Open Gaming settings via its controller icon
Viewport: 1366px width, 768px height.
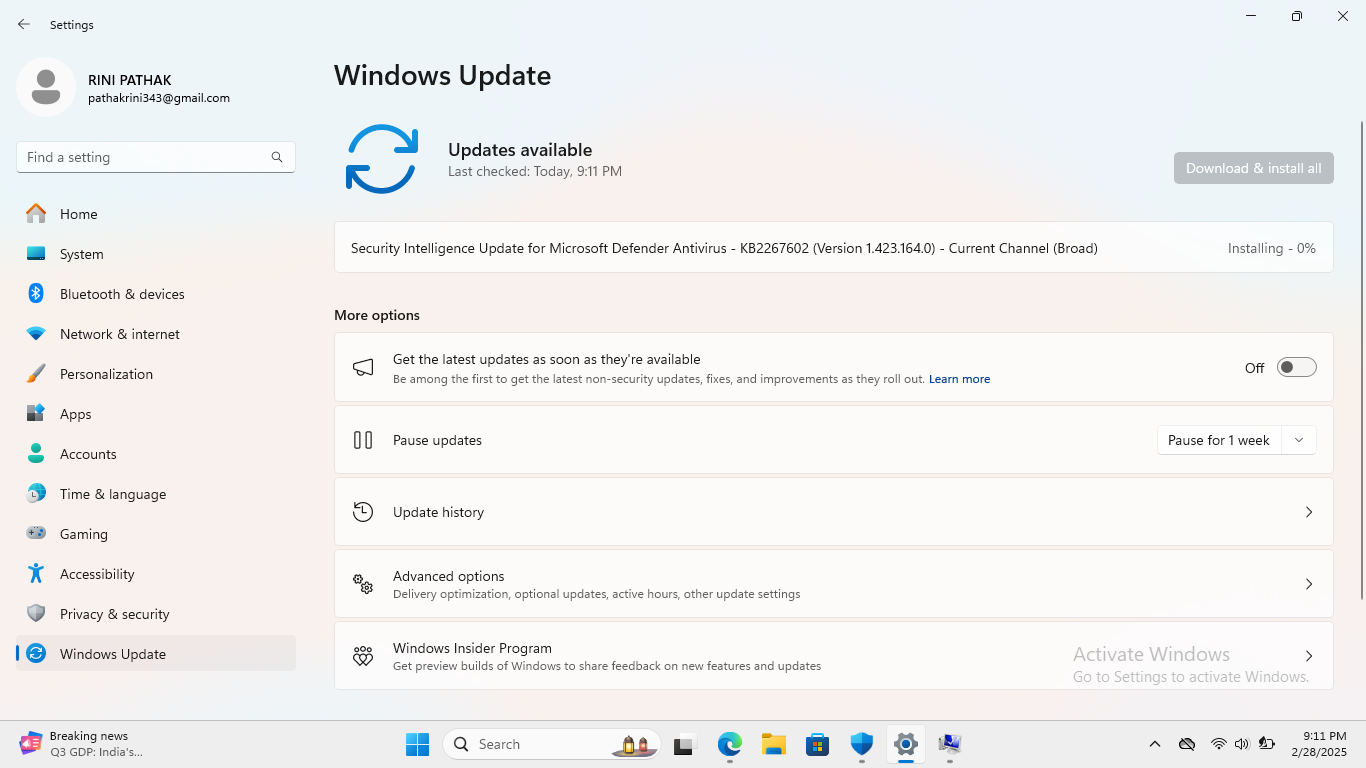38,534
